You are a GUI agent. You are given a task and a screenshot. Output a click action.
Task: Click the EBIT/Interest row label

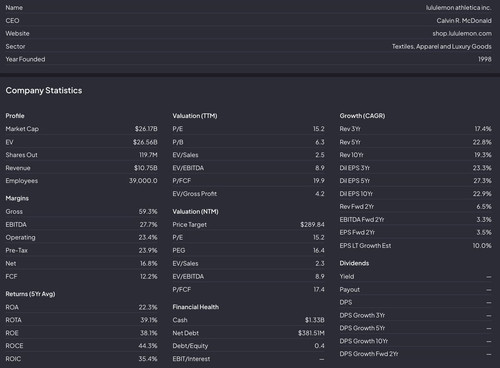[191, 359]
